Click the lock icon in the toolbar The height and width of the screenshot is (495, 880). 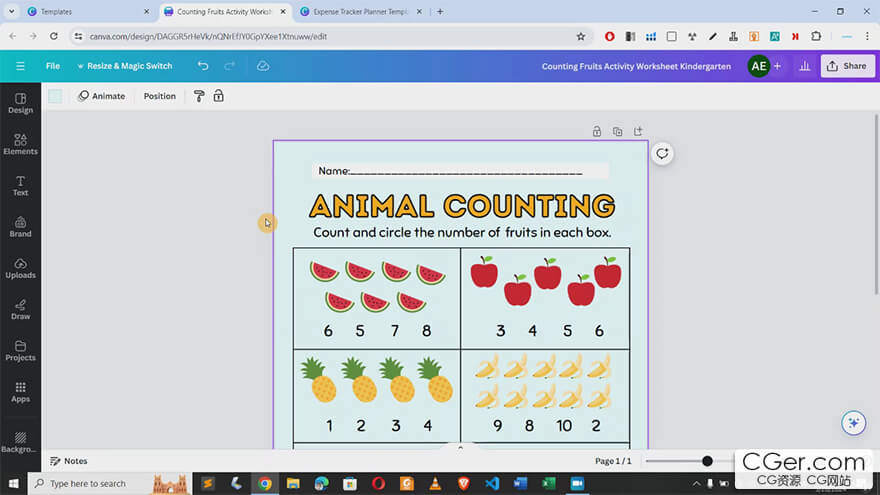(x=218, y=96)
